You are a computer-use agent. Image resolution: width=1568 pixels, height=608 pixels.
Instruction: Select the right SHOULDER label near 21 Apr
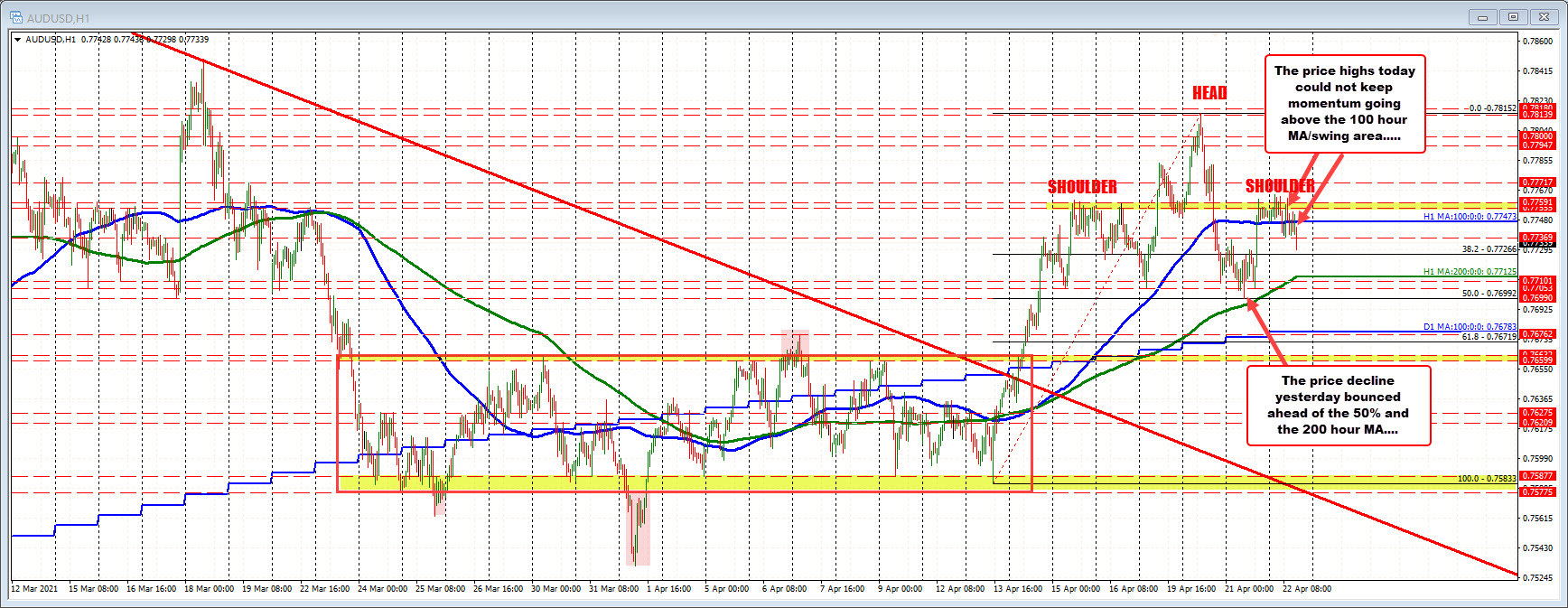pos(1280,186)
